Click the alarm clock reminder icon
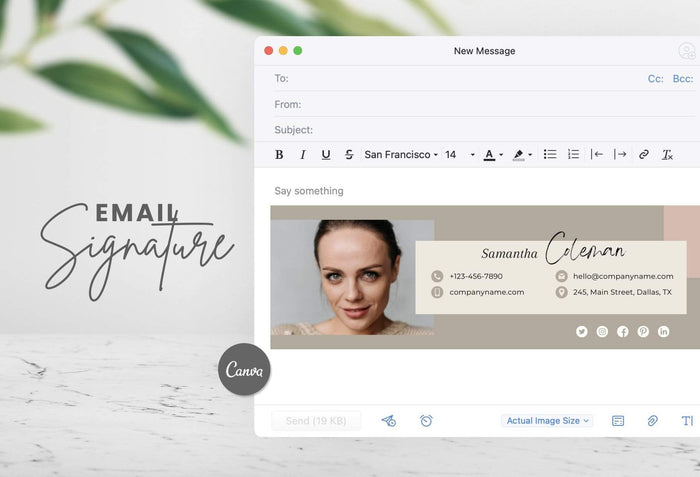 (x=426, y=421)
